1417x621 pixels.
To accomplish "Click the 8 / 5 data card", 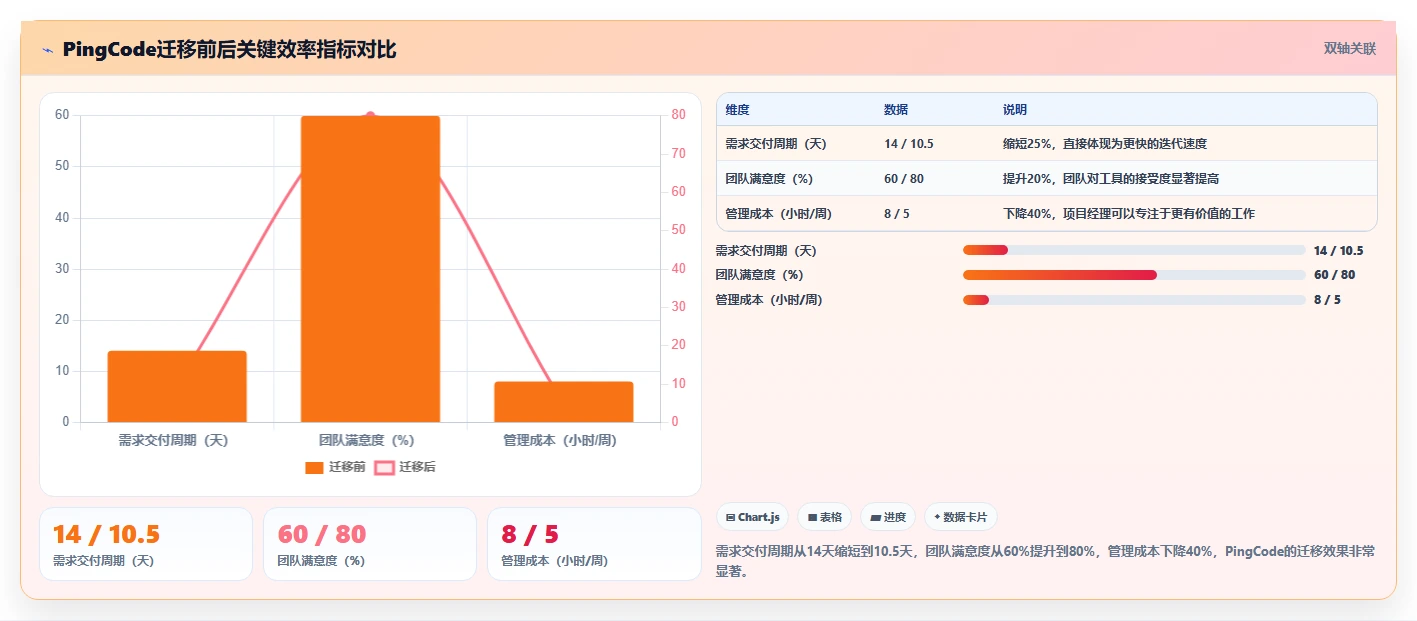I will (x=594, y=544).
